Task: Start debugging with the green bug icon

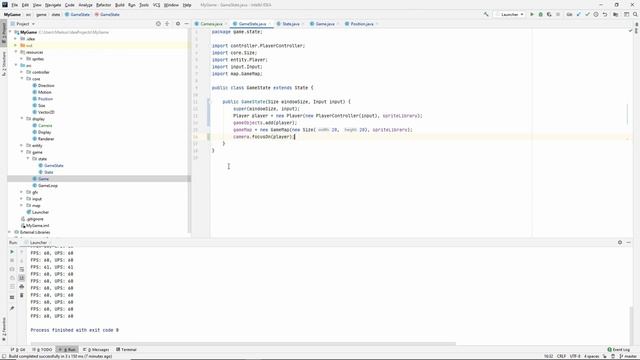Action: point(540,14)
